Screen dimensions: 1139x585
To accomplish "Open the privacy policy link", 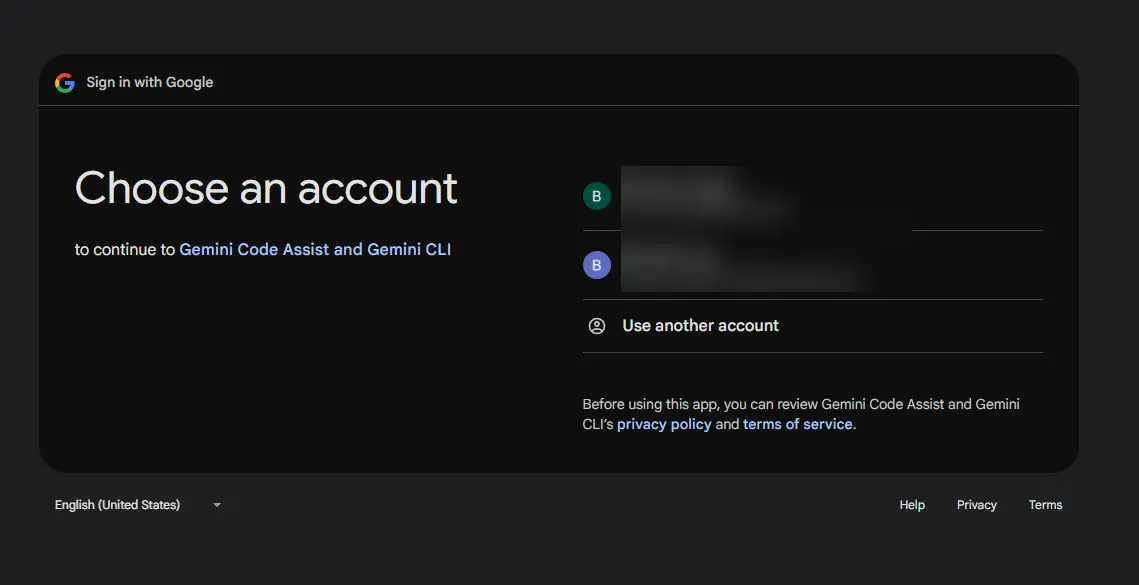I will pyautogui.click(x=664, y=424).
